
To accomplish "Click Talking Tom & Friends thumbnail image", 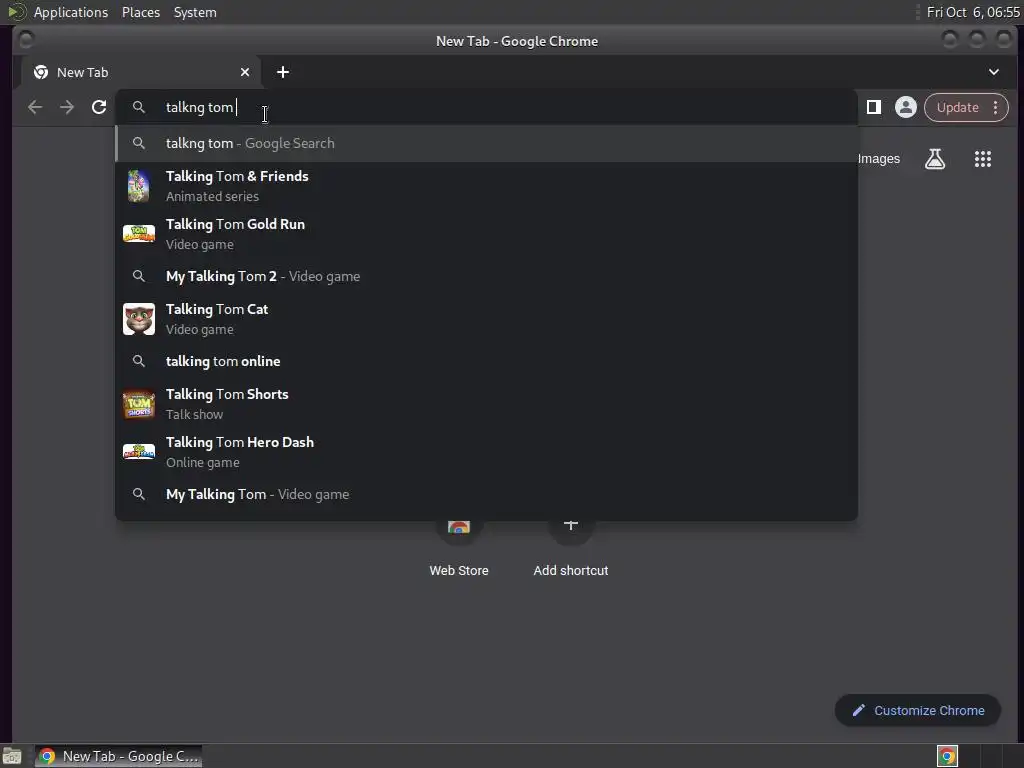I will pos(138,186).
